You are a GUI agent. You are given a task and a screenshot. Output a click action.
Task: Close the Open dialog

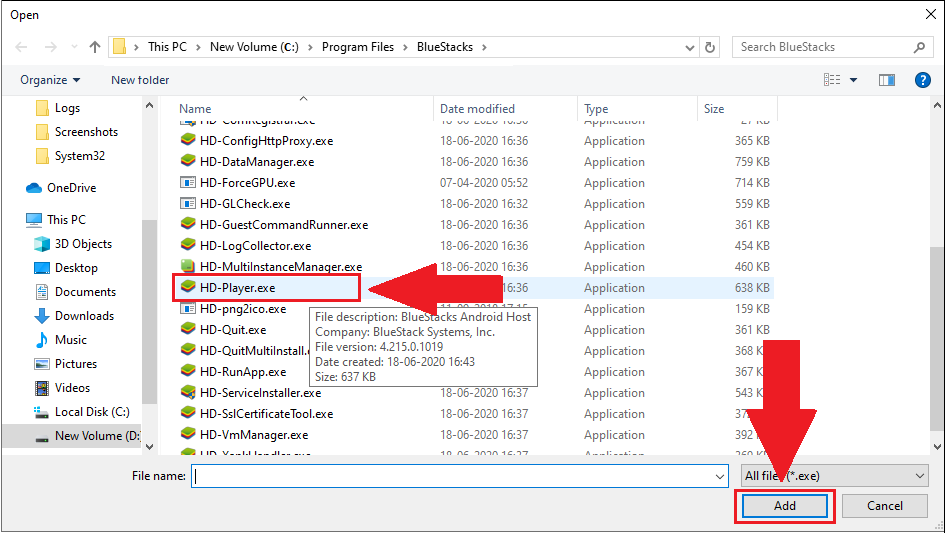(x=931, y=14)
